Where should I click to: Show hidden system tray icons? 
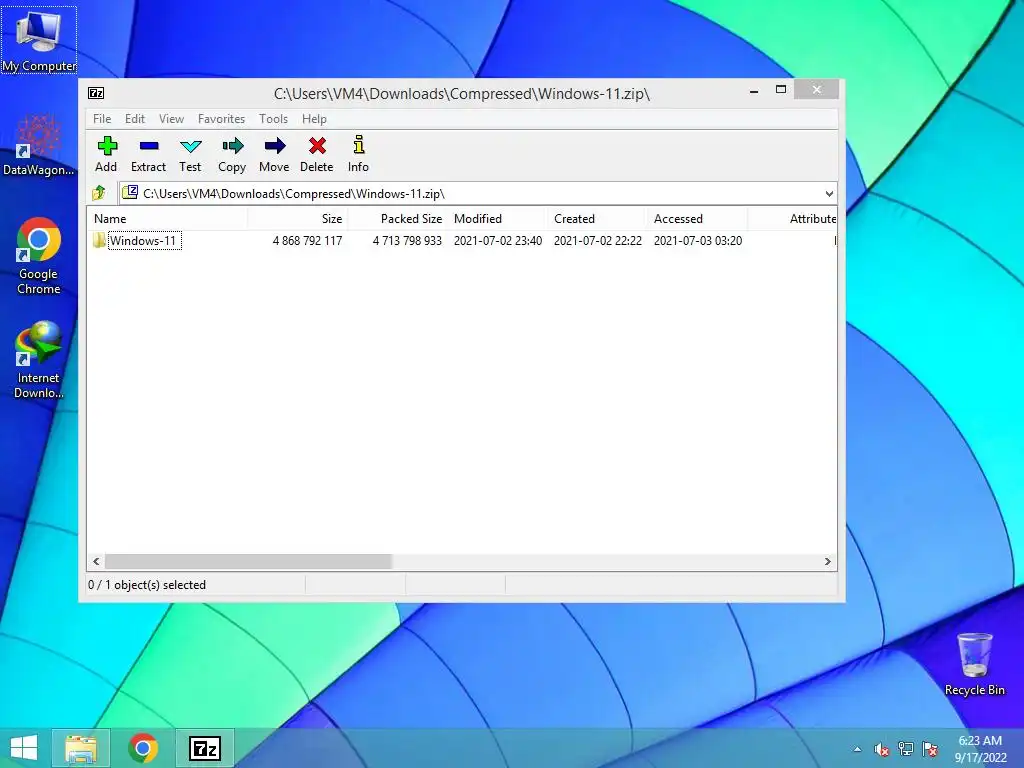[x=857, y=750]
